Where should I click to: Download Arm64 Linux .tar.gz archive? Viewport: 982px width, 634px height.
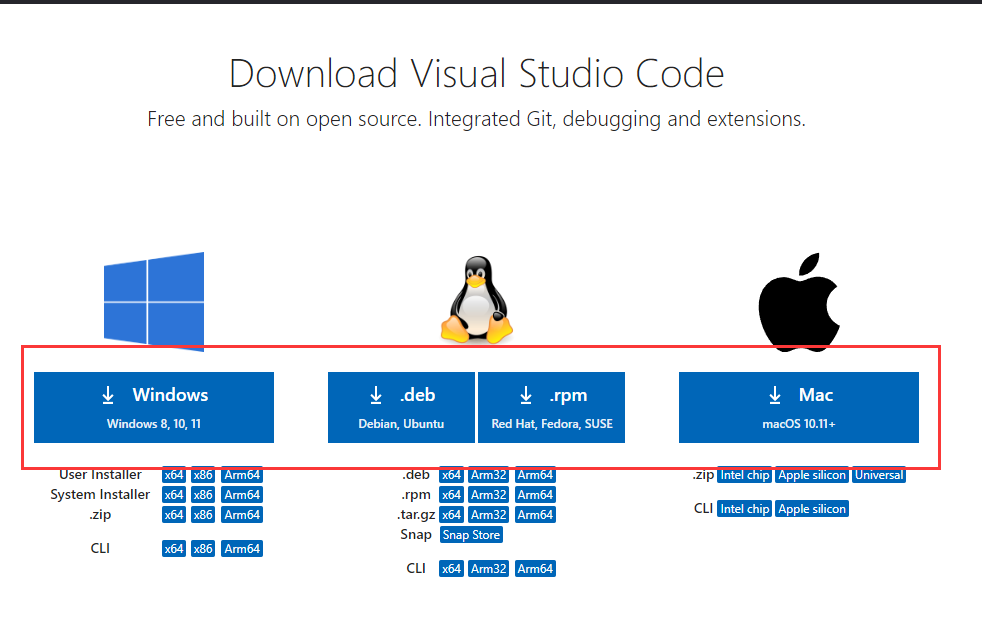point(535,515)
